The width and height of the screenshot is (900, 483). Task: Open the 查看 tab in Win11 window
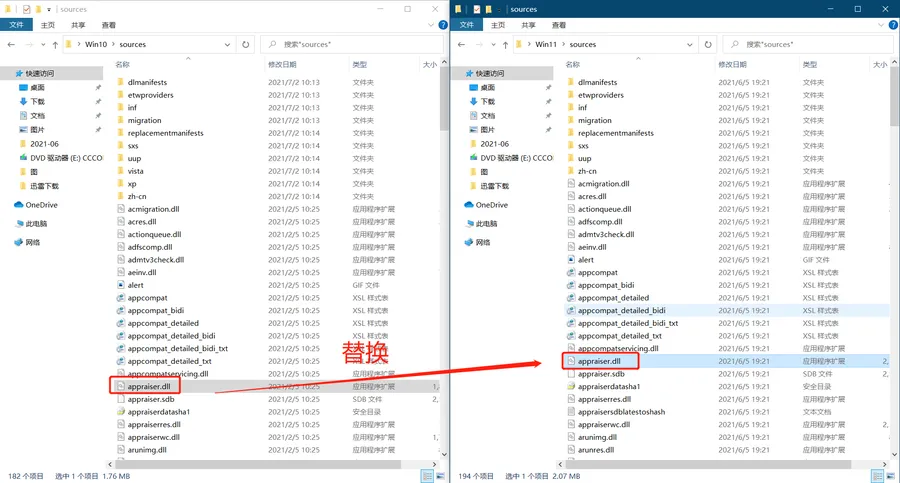click(x=558, y=25)
